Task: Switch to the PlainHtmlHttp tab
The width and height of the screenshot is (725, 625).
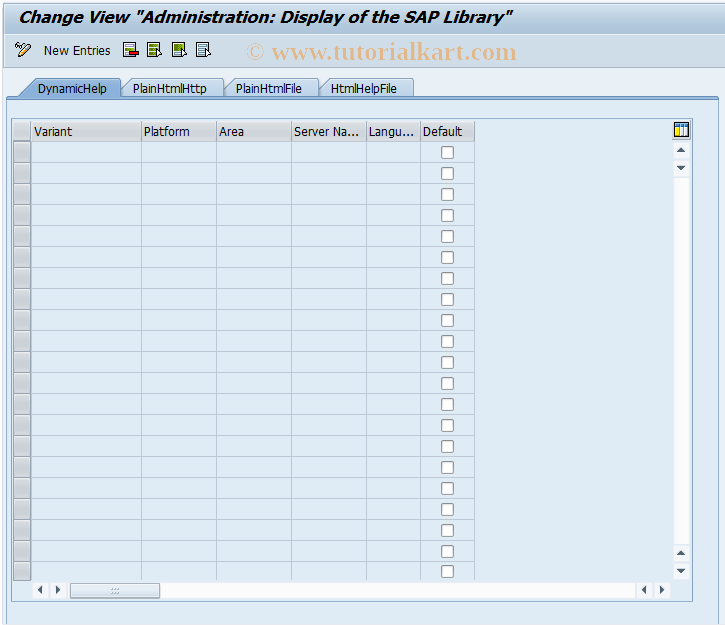Action: coord(170,88)
